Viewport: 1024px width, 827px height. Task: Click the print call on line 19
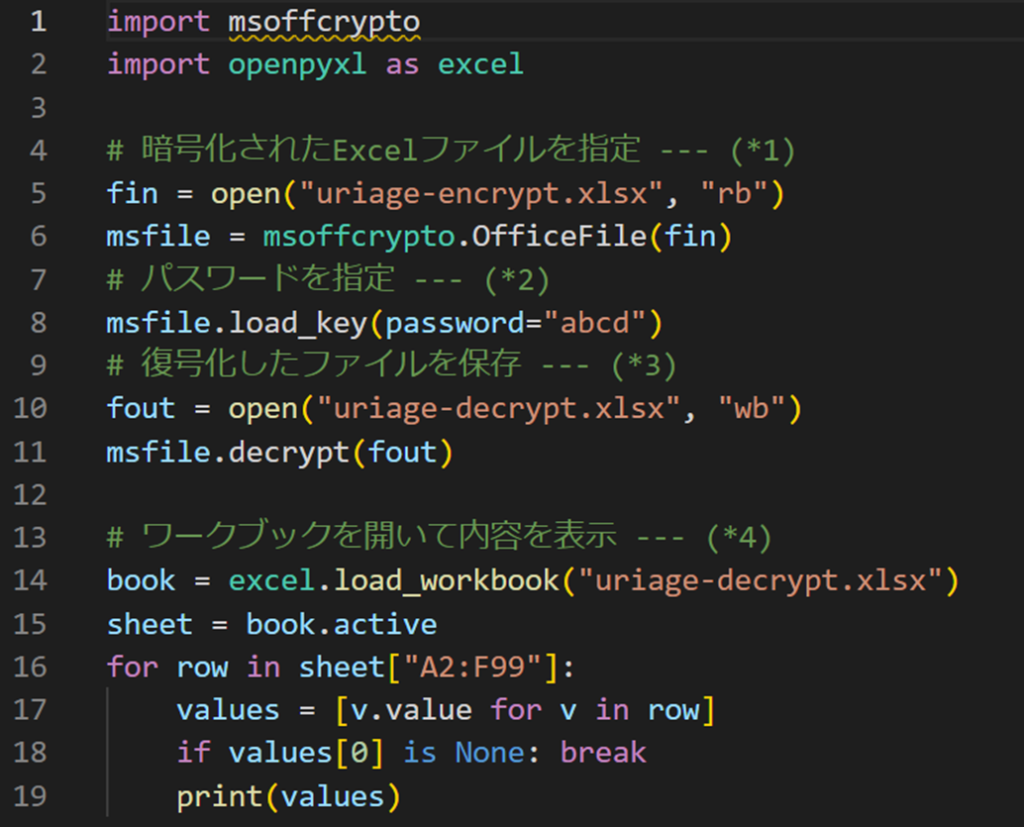(x=220, y=796)
